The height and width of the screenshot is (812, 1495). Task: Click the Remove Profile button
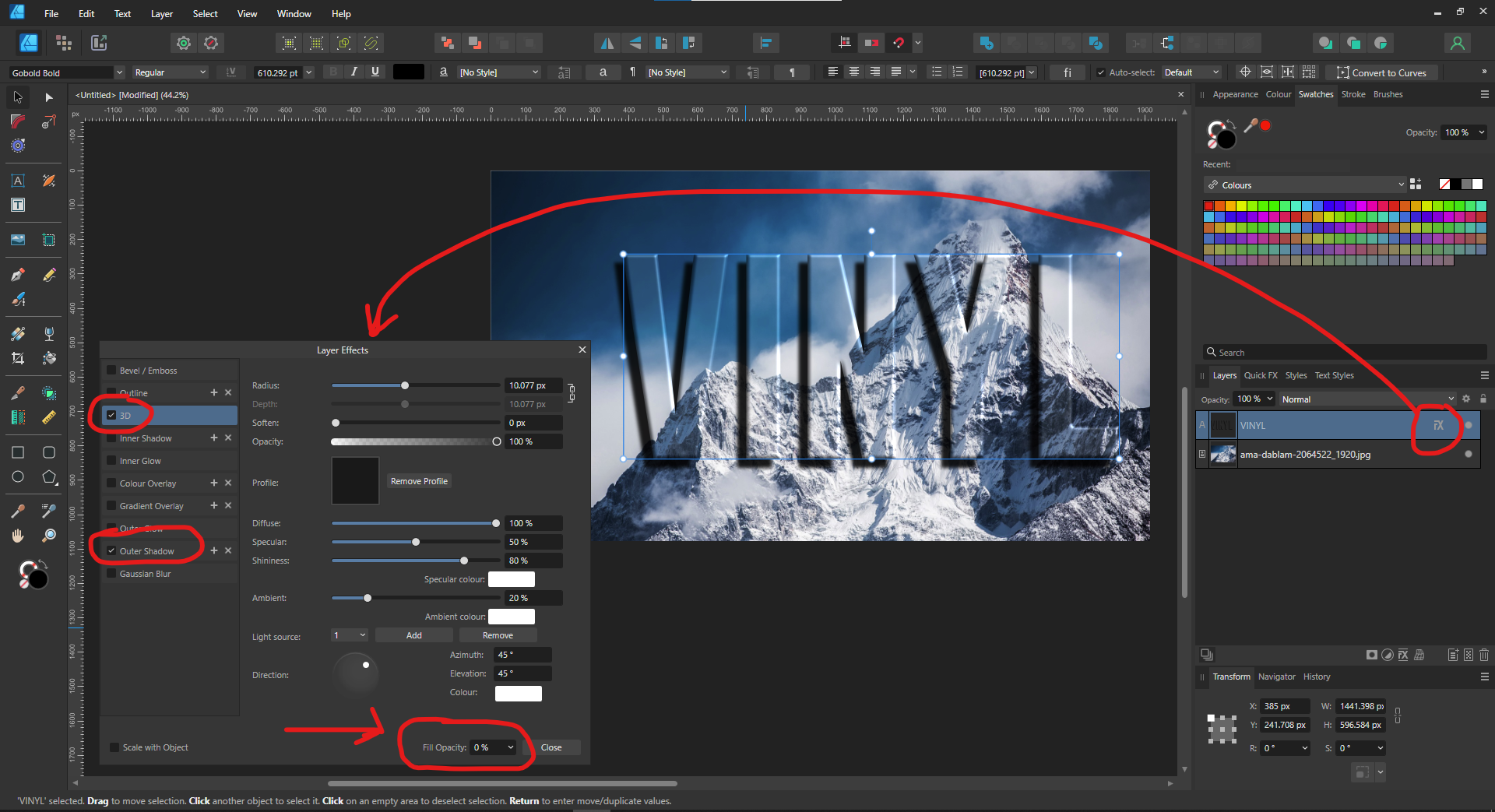click(419, 481)
